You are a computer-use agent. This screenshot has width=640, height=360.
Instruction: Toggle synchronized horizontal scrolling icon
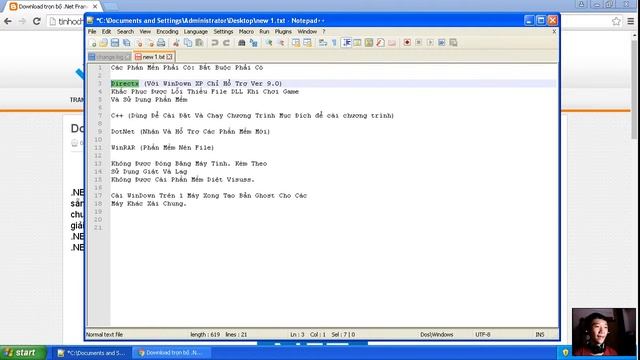point(307,43)
